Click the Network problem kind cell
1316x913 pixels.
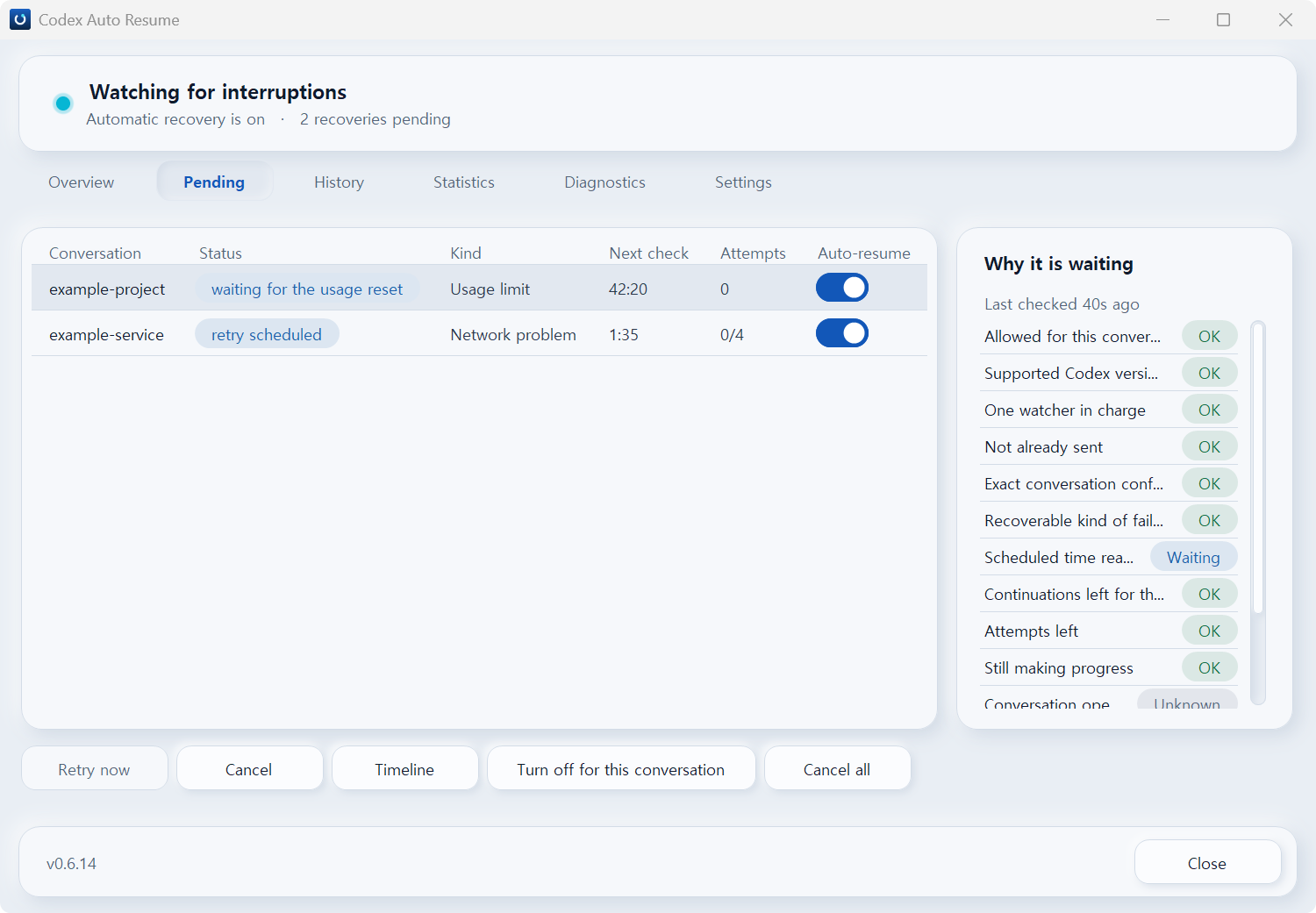513,335
